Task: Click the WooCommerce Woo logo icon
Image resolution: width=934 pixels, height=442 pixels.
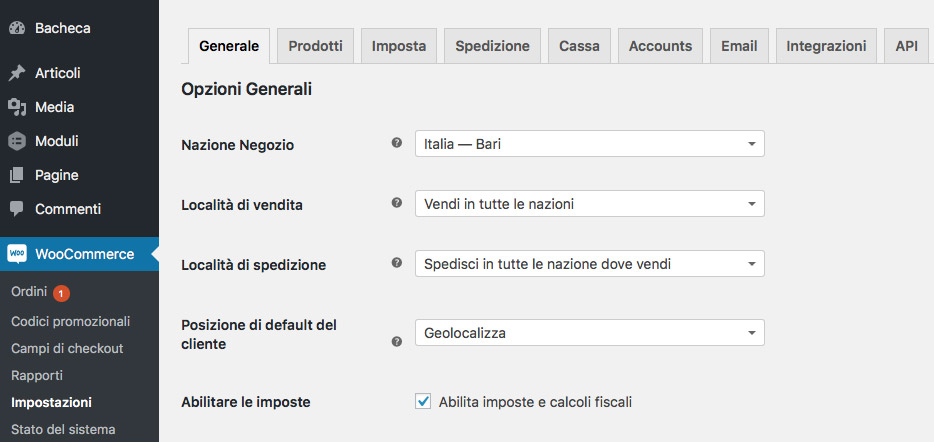Action: 17,254
